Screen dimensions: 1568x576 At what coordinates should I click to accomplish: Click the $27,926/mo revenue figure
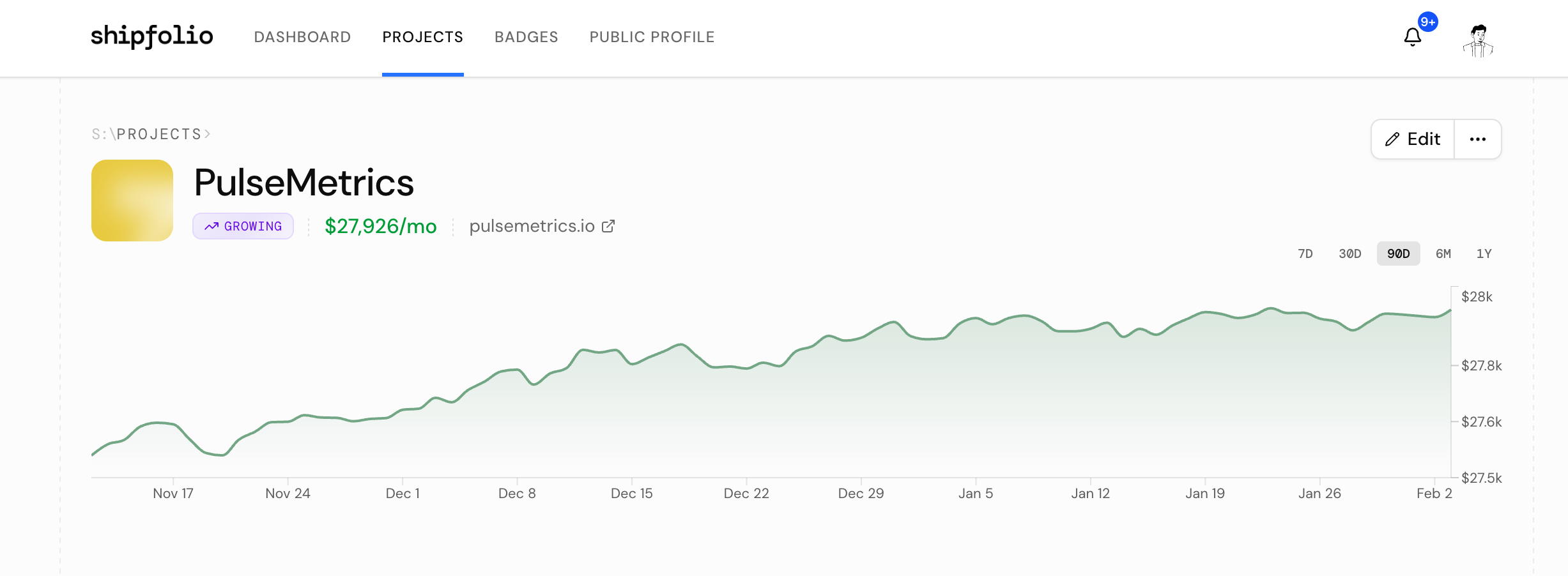(x=380, y=226)
